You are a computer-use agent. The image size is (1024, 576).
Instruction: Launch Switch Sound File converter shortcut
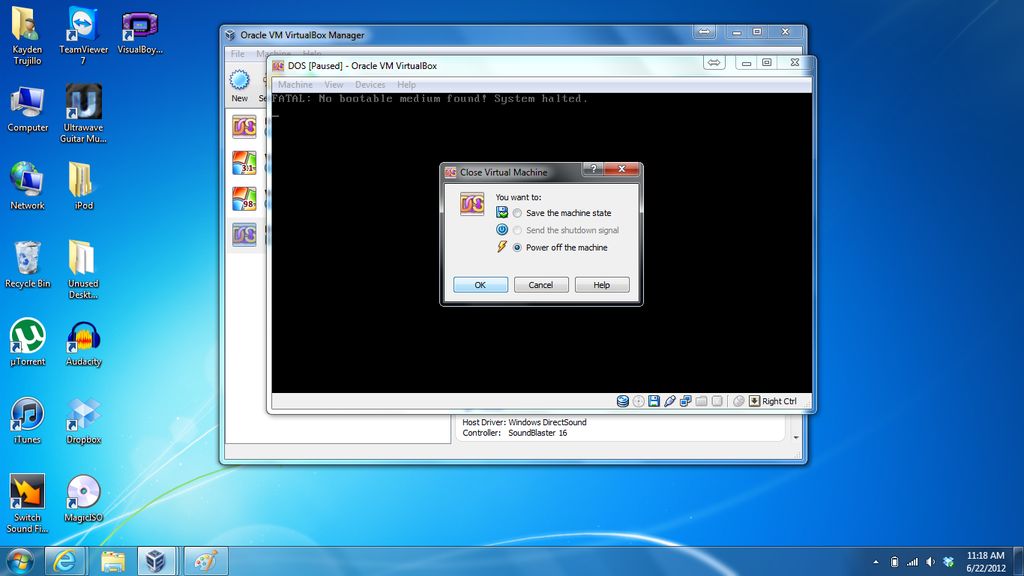click(x=27, y=504)
